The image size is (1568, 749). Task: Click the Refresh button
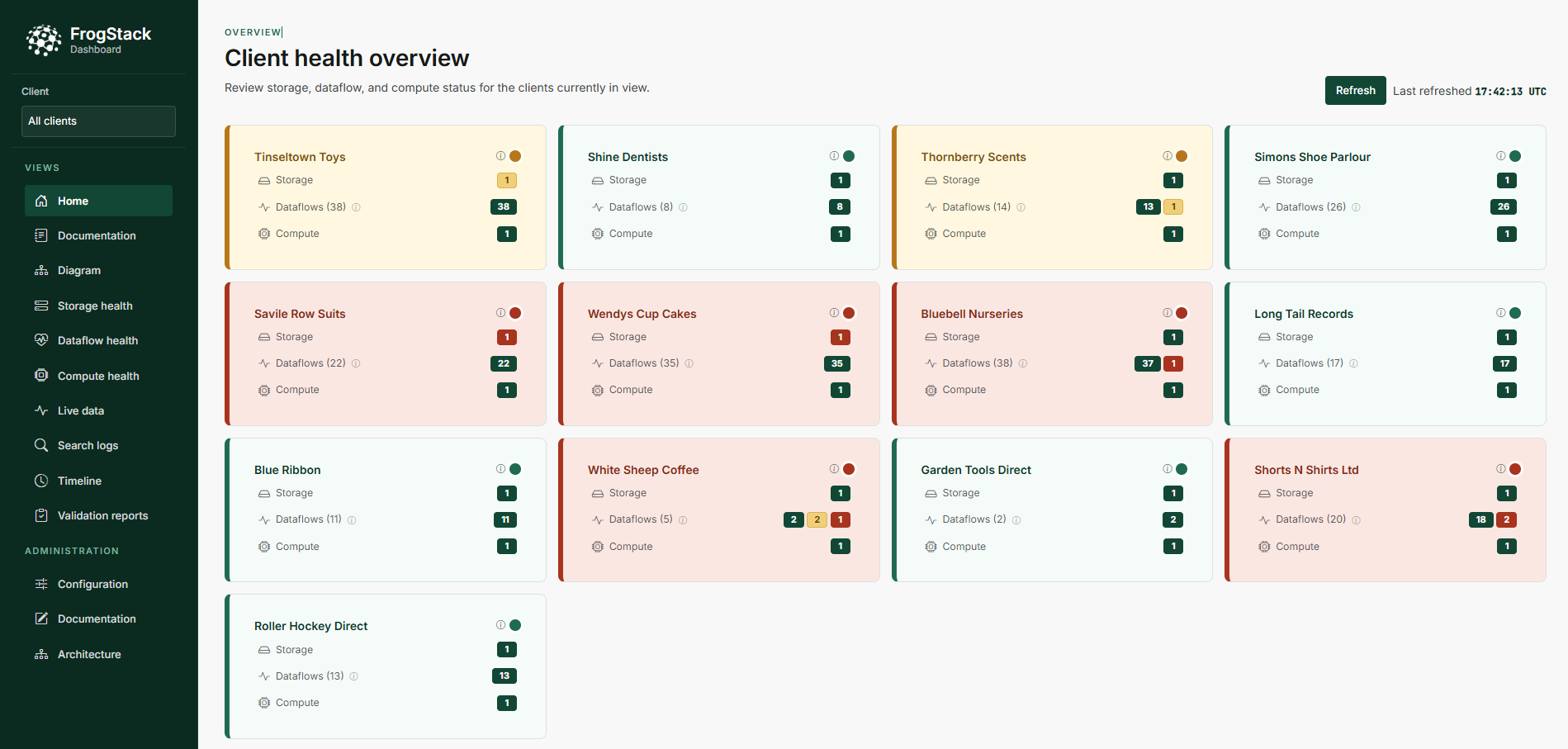tap(1355, 91)
